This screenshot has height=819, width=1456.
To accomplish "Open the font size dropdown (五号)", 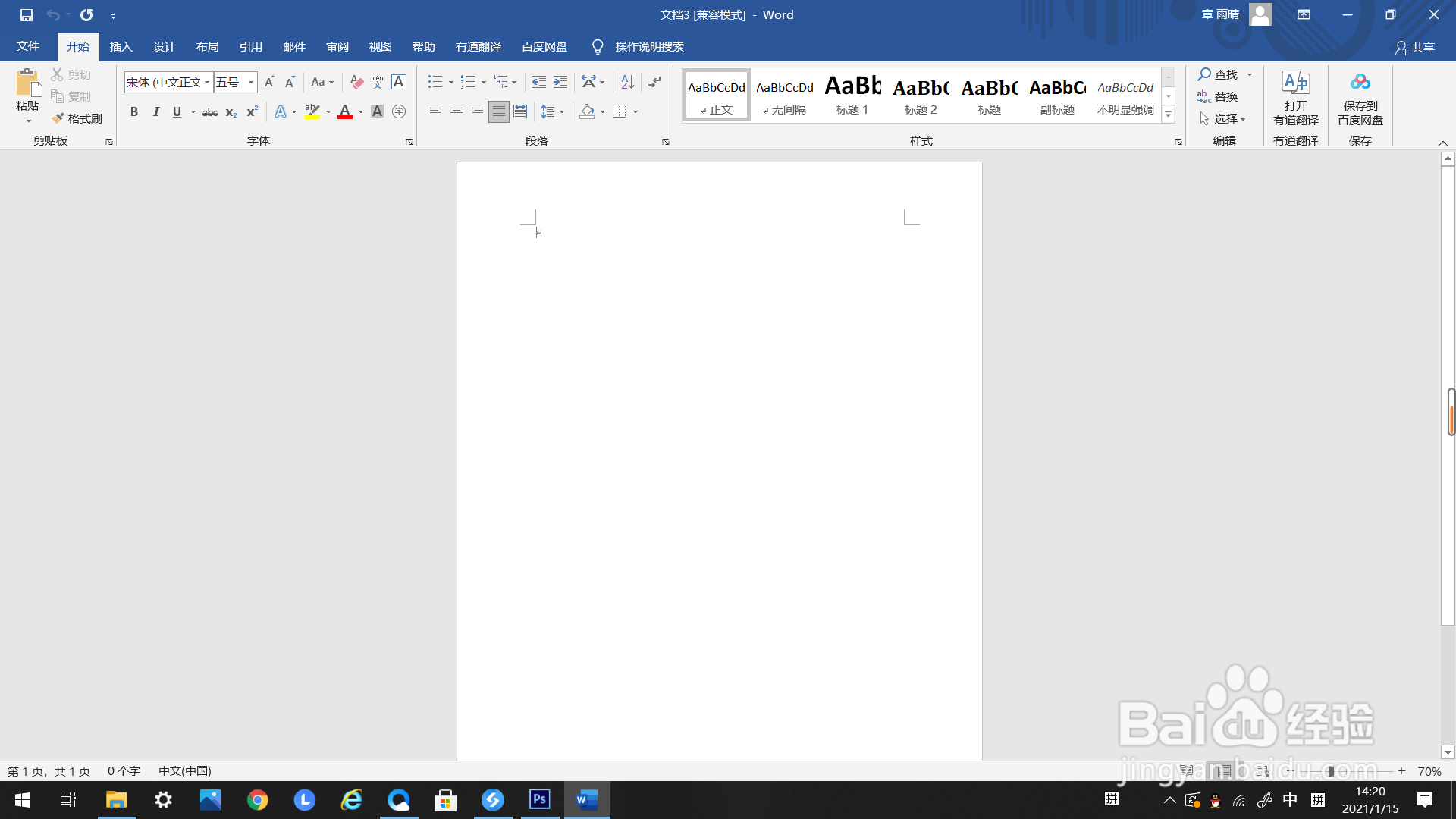I will click(251, 82).
